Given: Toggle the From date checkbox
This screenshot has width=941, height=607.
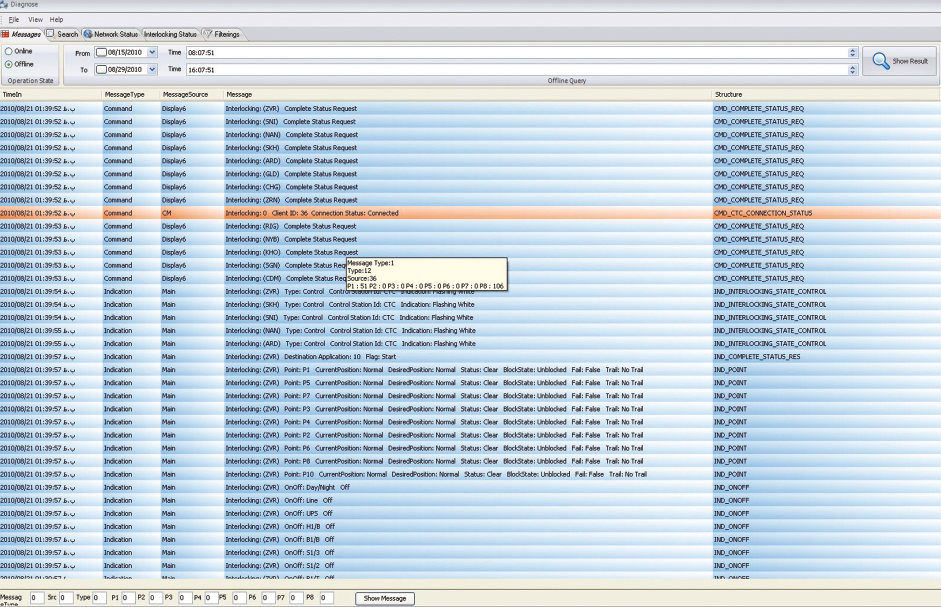Looking at the screenshot, I should (x=100, y=52).
